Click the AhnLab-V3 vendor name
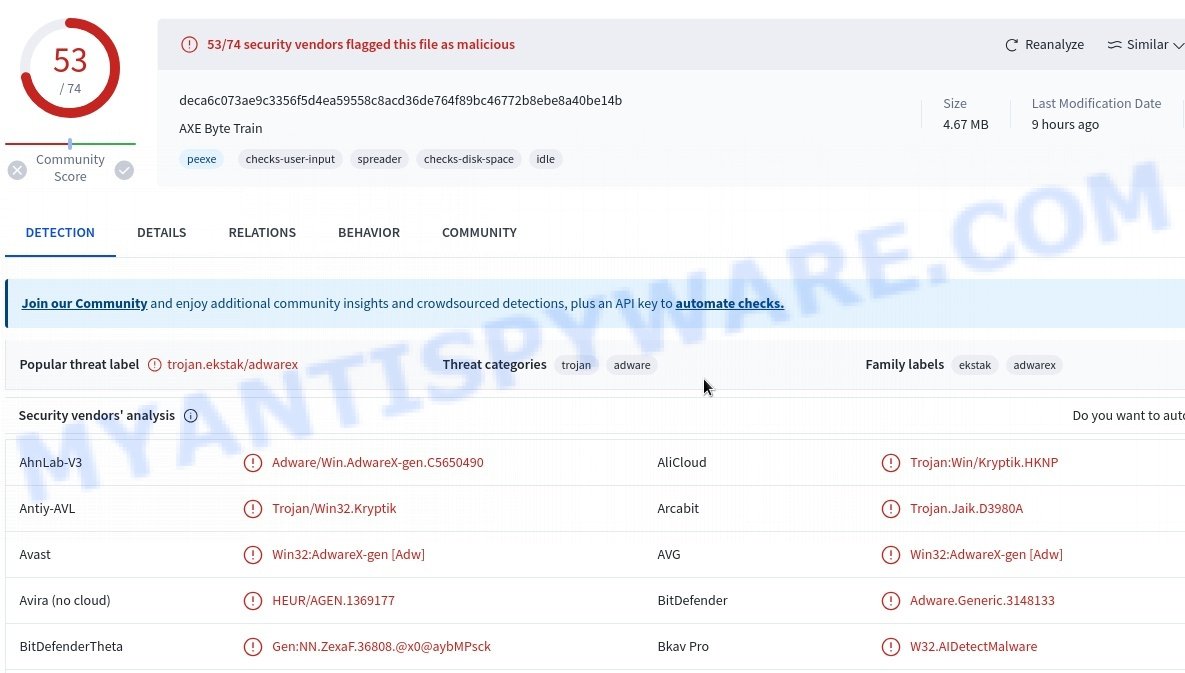 tap(51, 462)
